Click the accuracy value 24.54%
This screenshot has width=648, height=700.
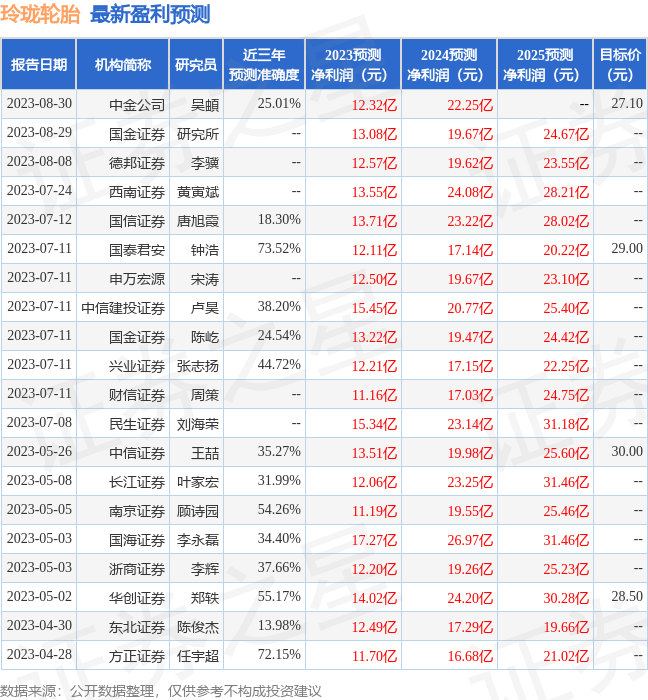pyautogui.click(x=279, y=336)
